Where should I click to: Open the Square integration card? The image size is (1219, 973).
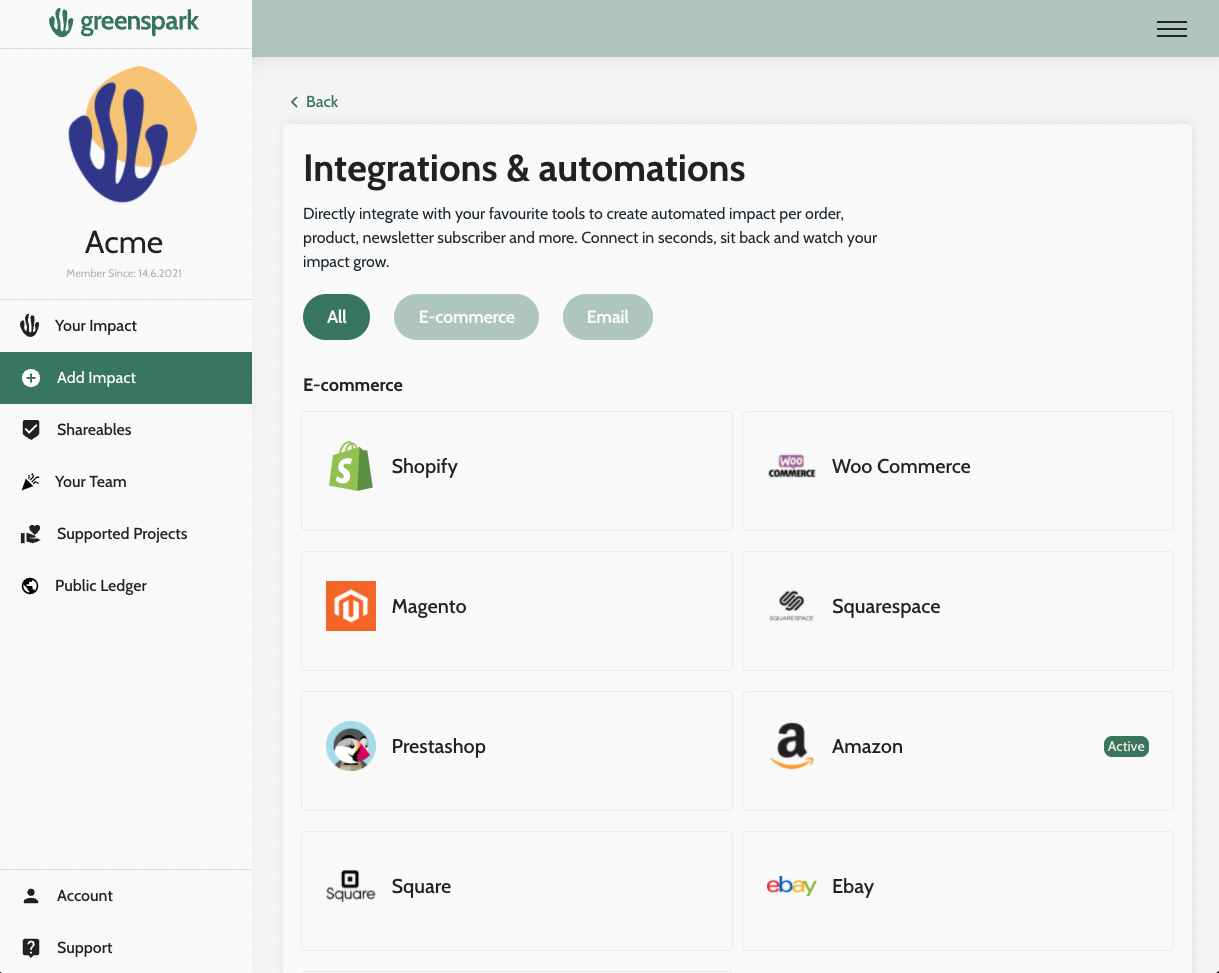click(517, 891)
